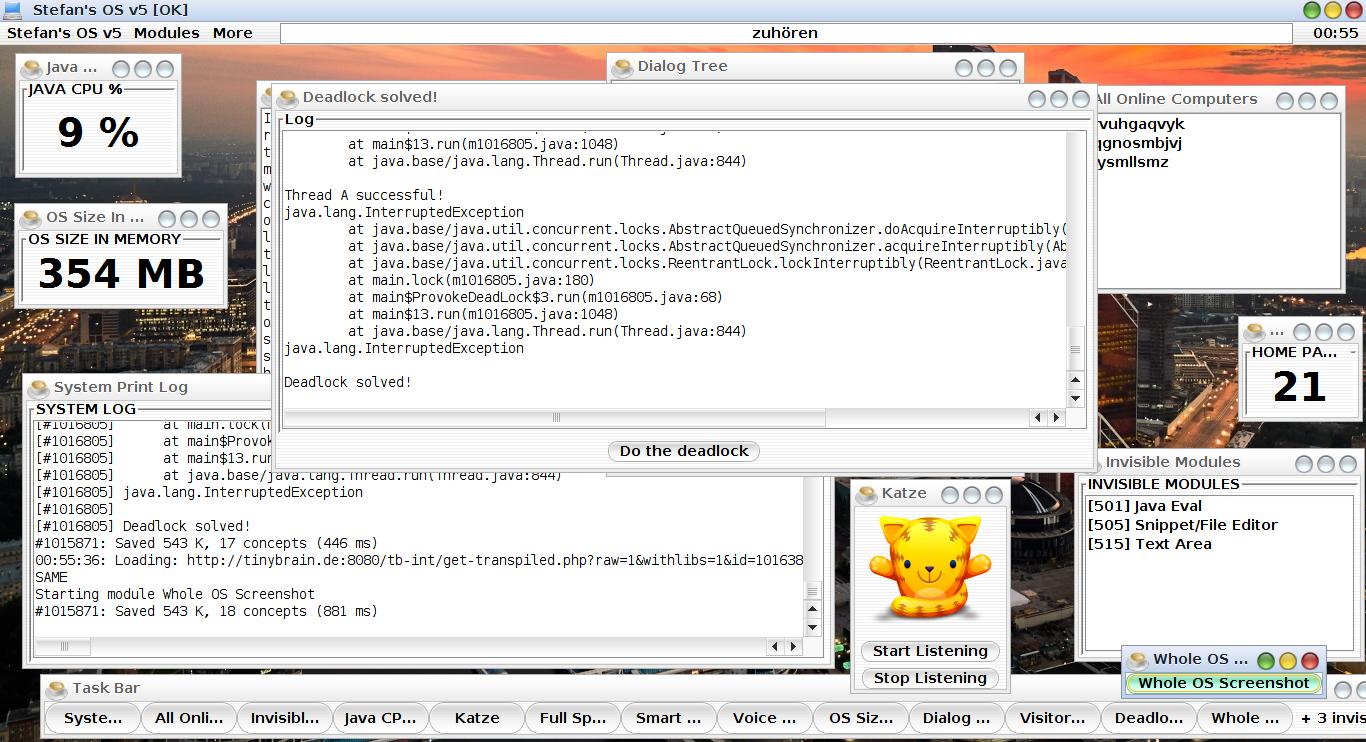Open the Stefan's OS v5 menu
This screenshot has height=742, width=1366.
64,33
